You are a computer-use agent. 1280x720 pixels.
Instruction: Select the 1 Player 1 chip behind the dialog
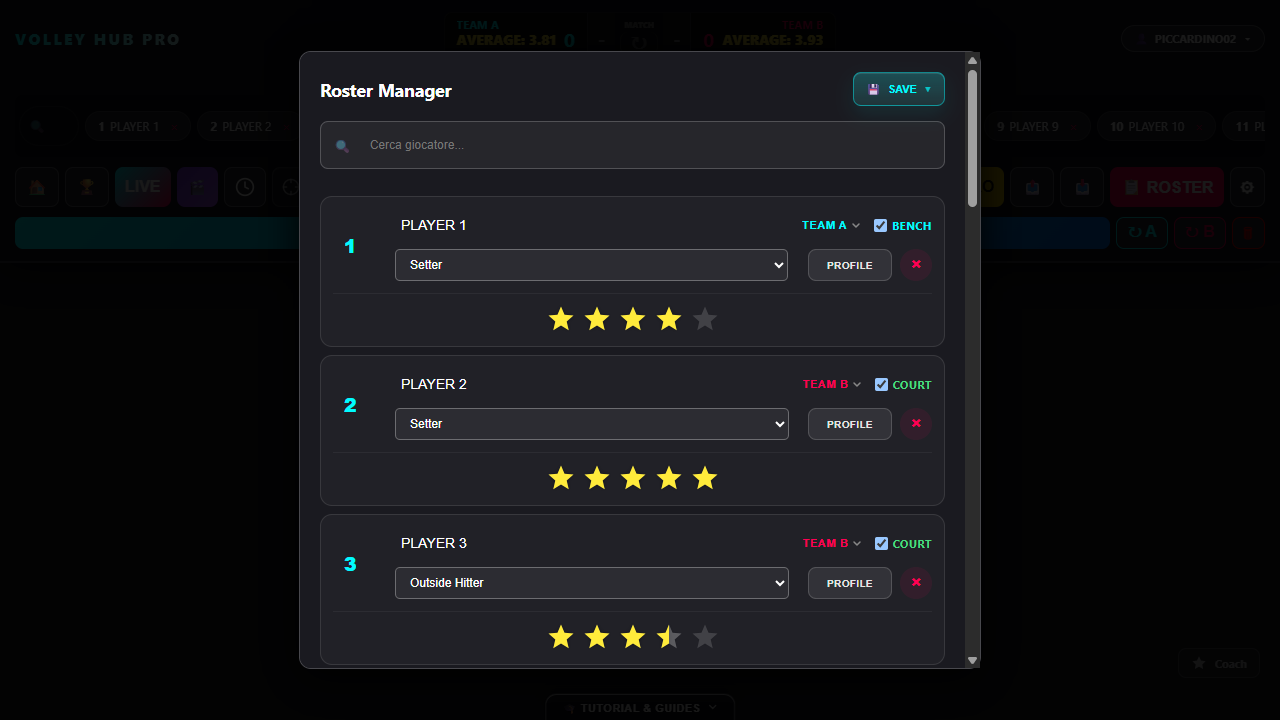[138, 127]
